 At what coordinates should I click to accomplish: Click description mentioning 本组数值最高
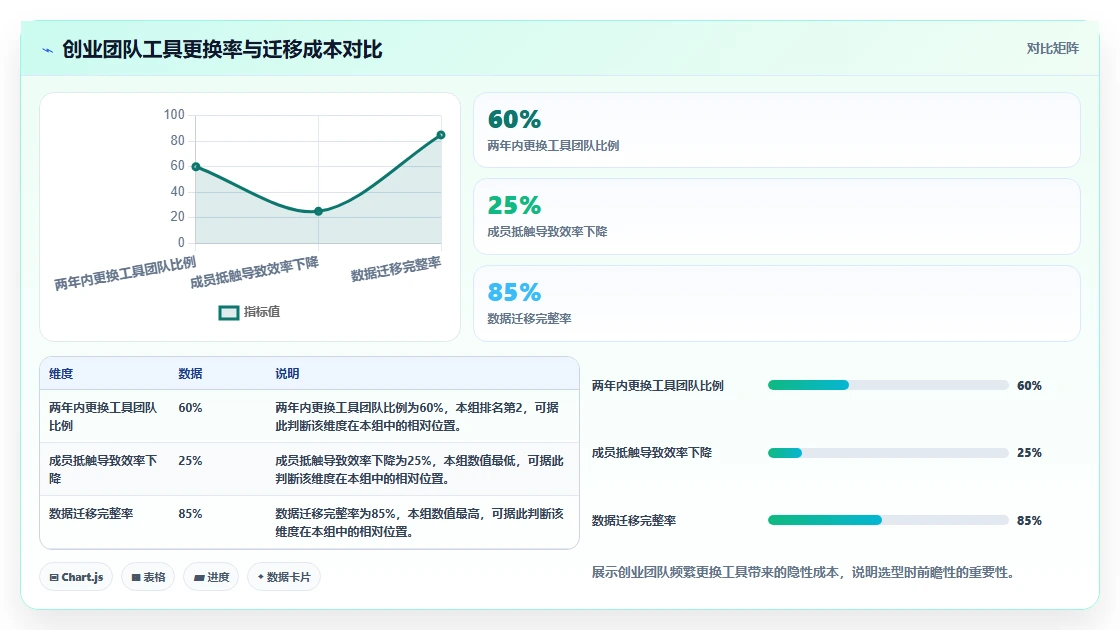tap(419, 522)
